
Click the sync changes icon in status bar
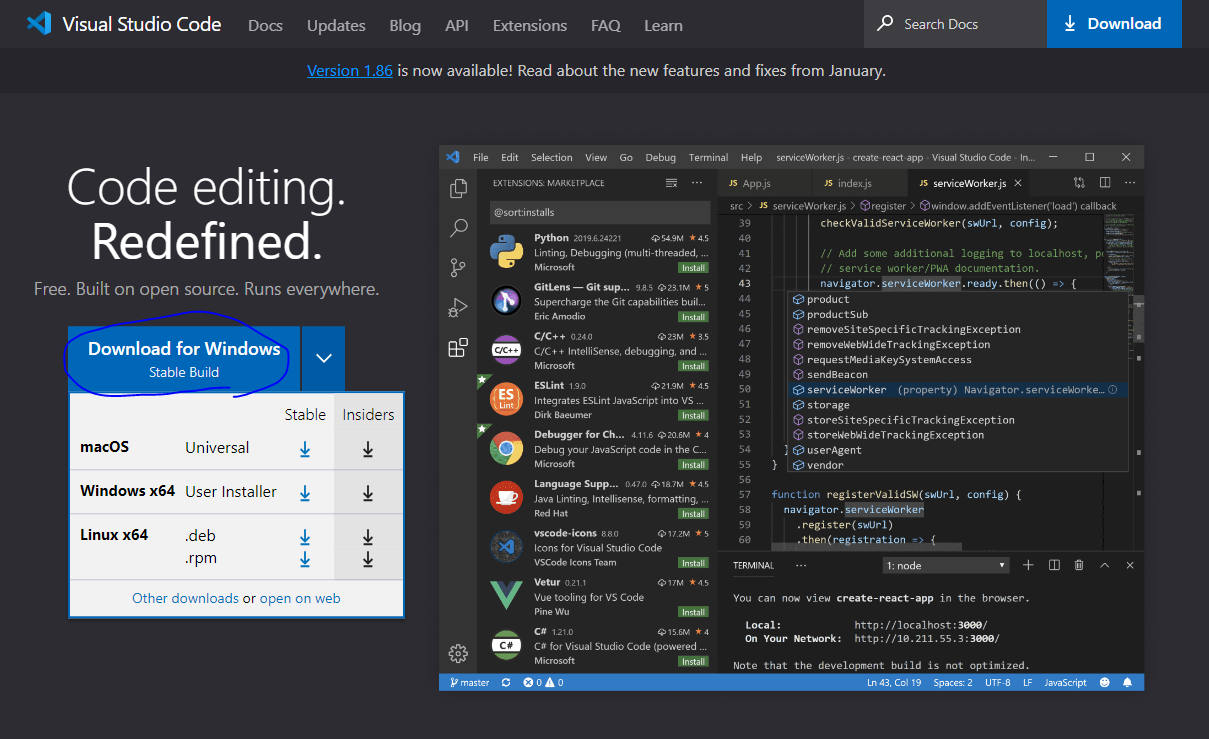coord(506,682)
